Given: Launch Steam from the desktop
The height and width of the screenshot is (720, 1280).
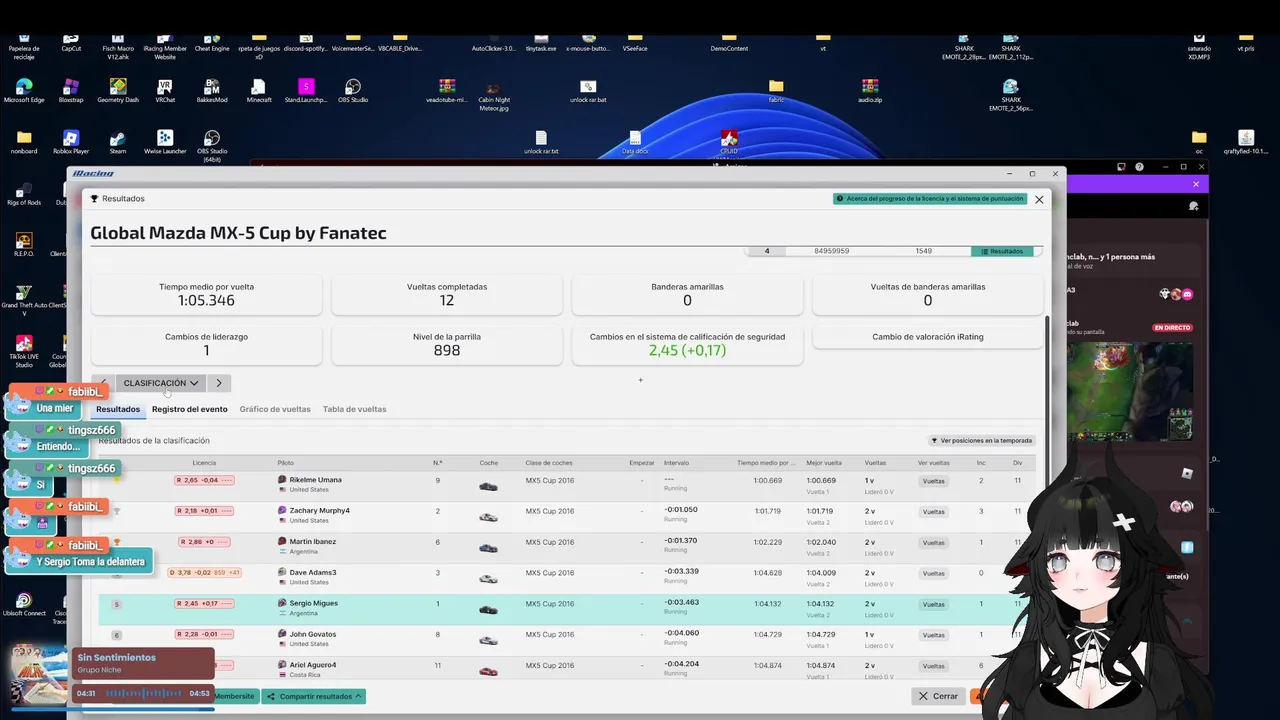Looking at the screenshot, I should point(118,142).
